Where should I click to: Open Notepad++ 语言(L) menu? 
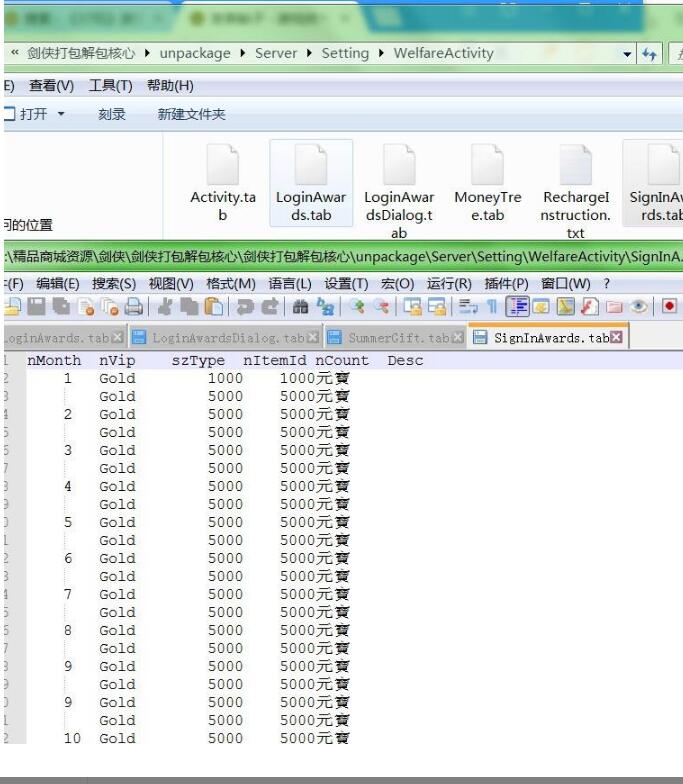tap(290, 284)
